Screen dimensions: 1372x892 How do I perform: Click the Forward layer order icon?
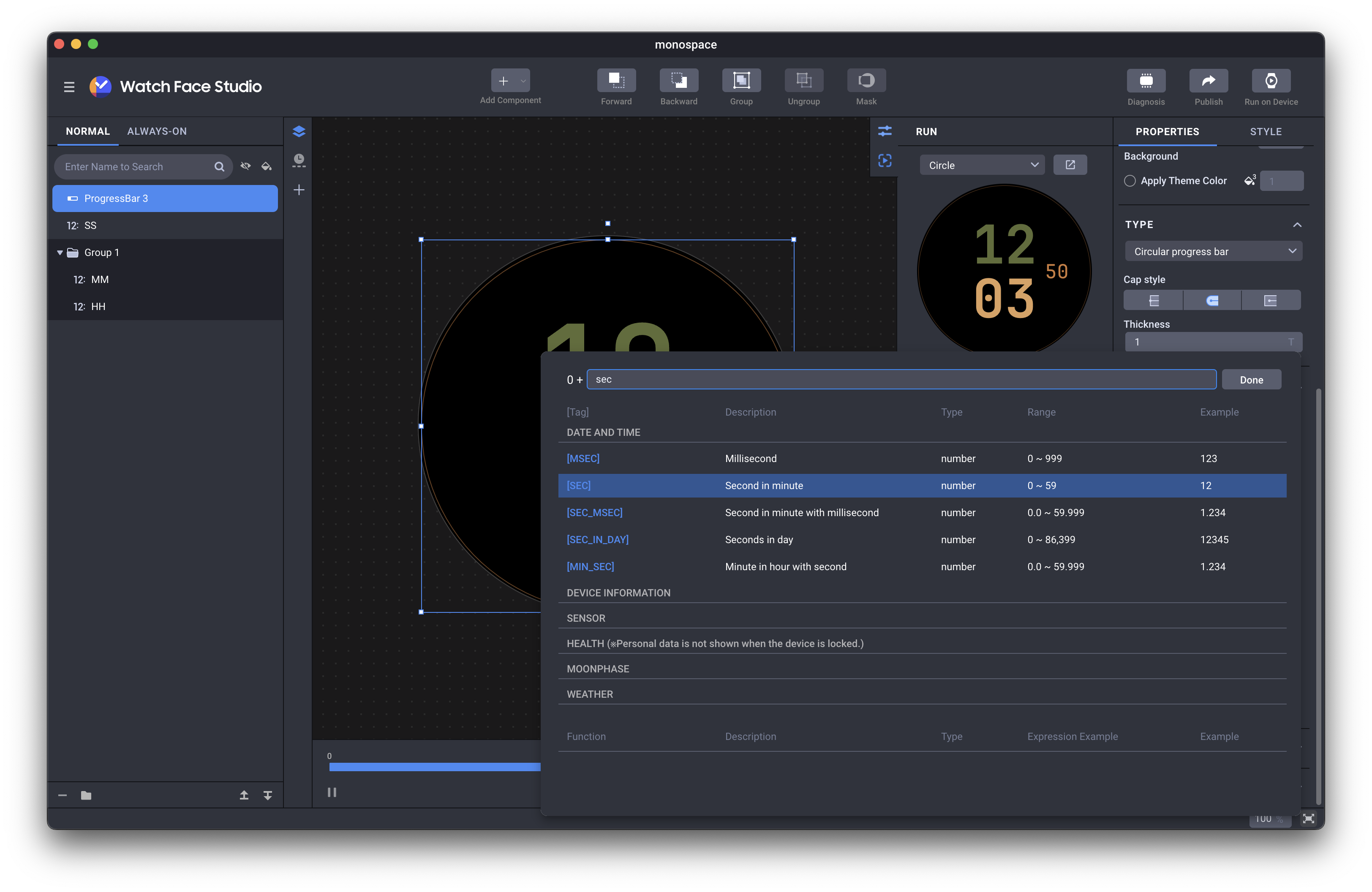(x=616, y=81)
